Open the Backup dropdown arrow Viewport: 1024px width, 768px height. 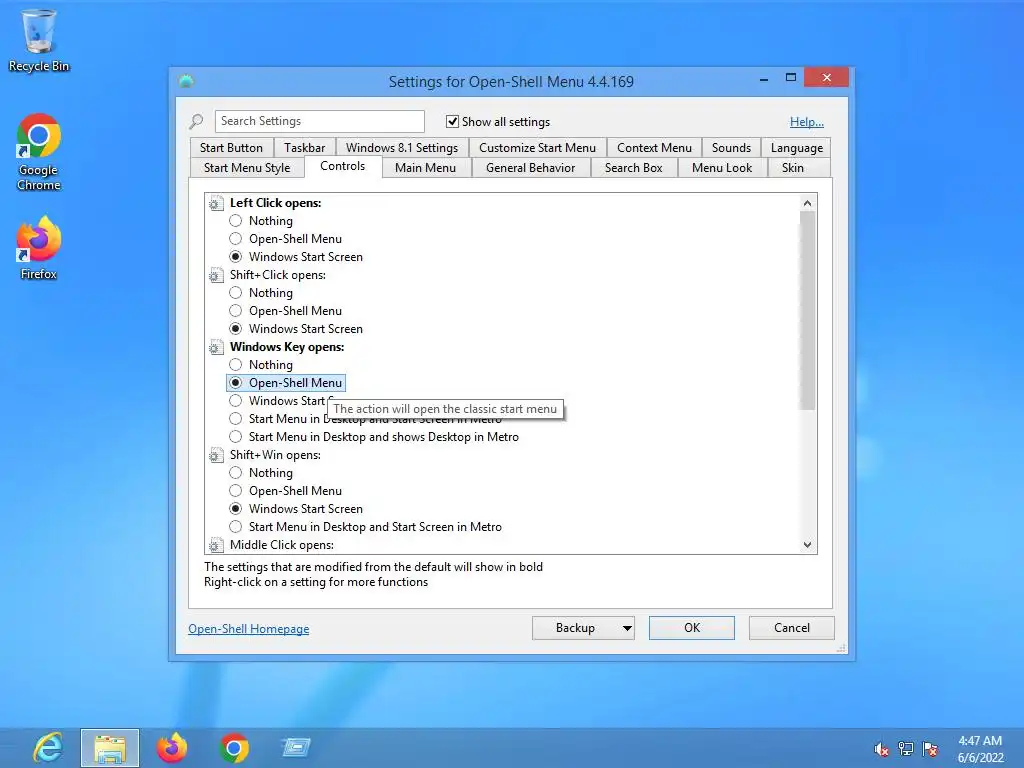pyautogui.click(x=627, y=628)
